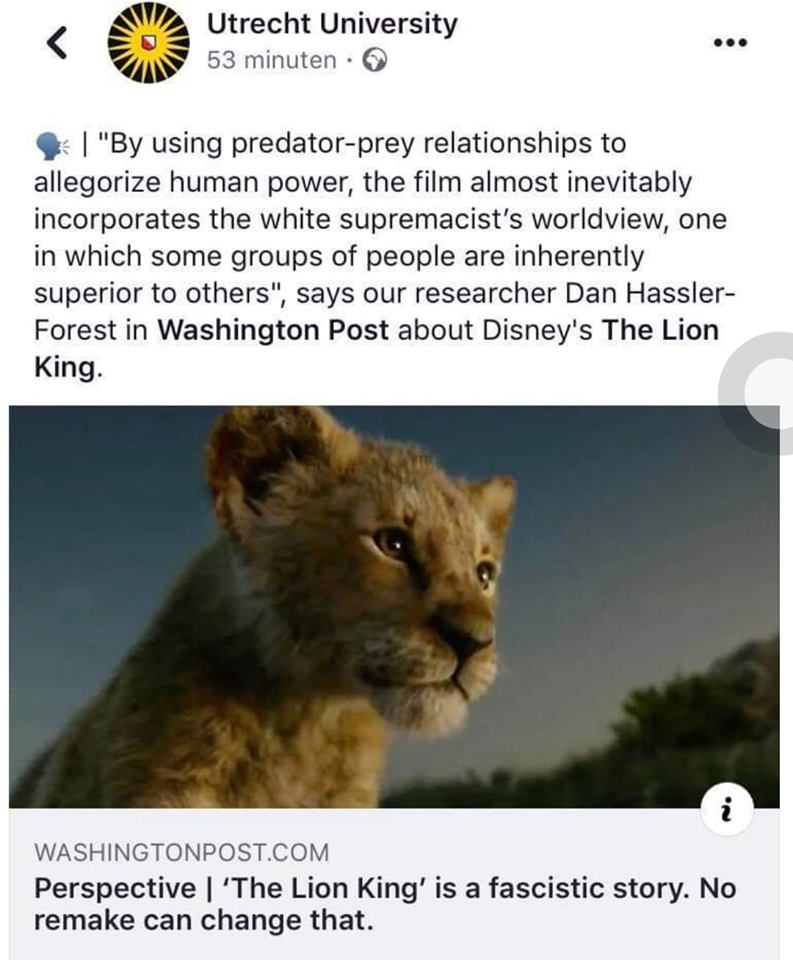Click the bold "The Lion" film title
793x960 pixels.
click(660, 331)
